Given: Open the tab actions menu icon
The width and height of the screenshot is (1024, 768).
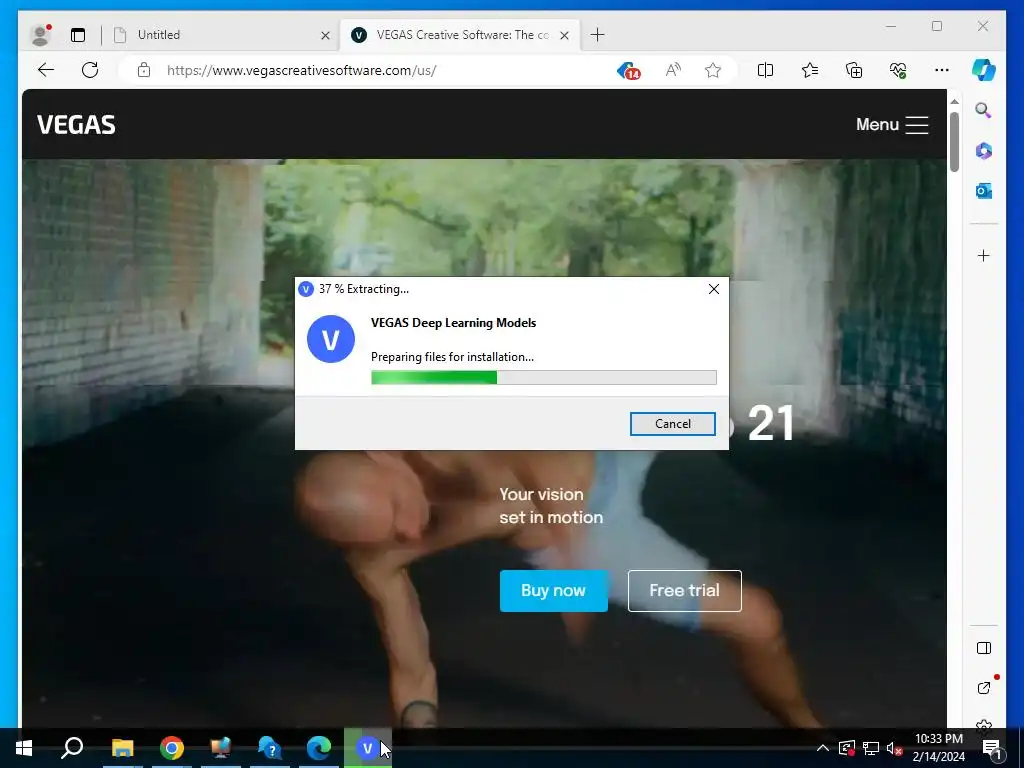Looking at the screenshot, I should pos(78,35).
